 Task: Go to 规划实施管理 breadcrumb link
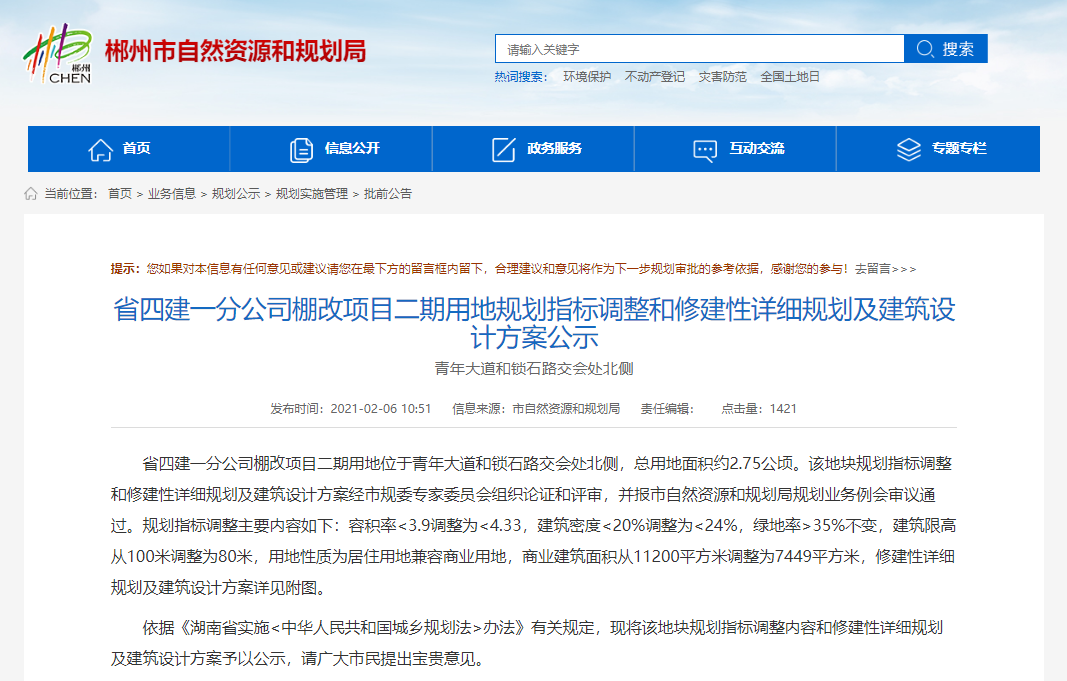coord(312,194)
